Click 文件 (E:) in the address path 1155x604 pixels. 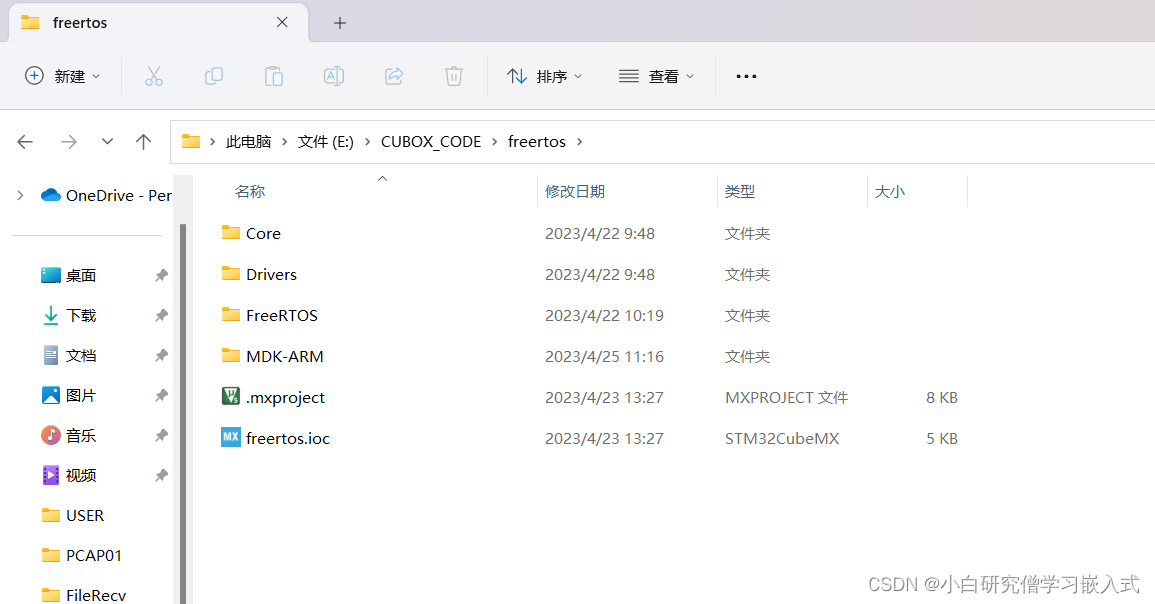coord(326,141)
